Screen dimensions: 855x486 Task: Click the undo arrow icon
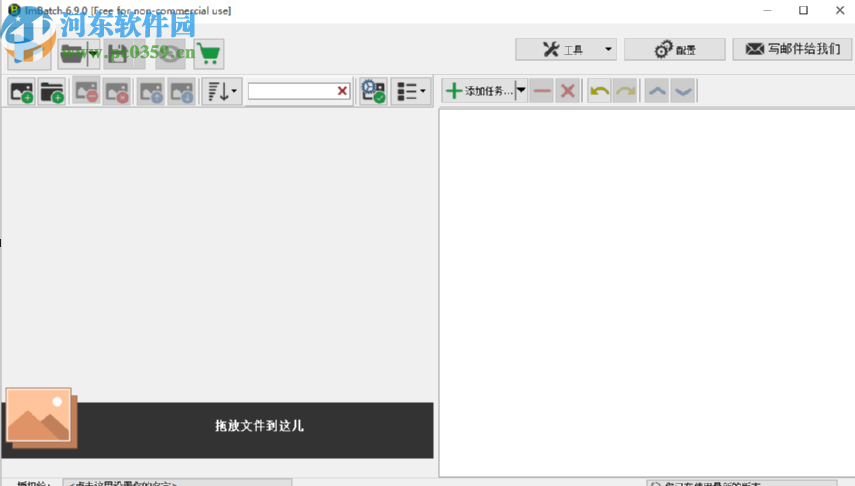pyautogui.click(x=599, y=91)
